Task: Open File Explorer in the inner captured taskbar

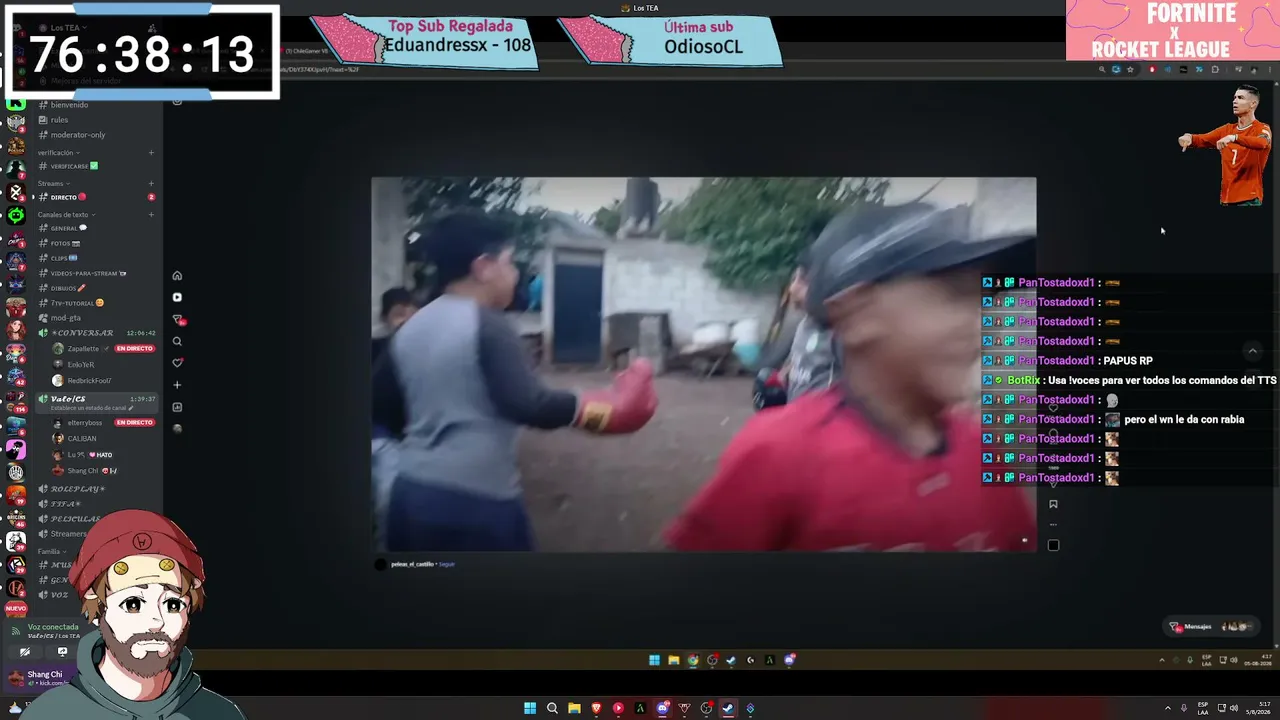Action: coord(674,660)
